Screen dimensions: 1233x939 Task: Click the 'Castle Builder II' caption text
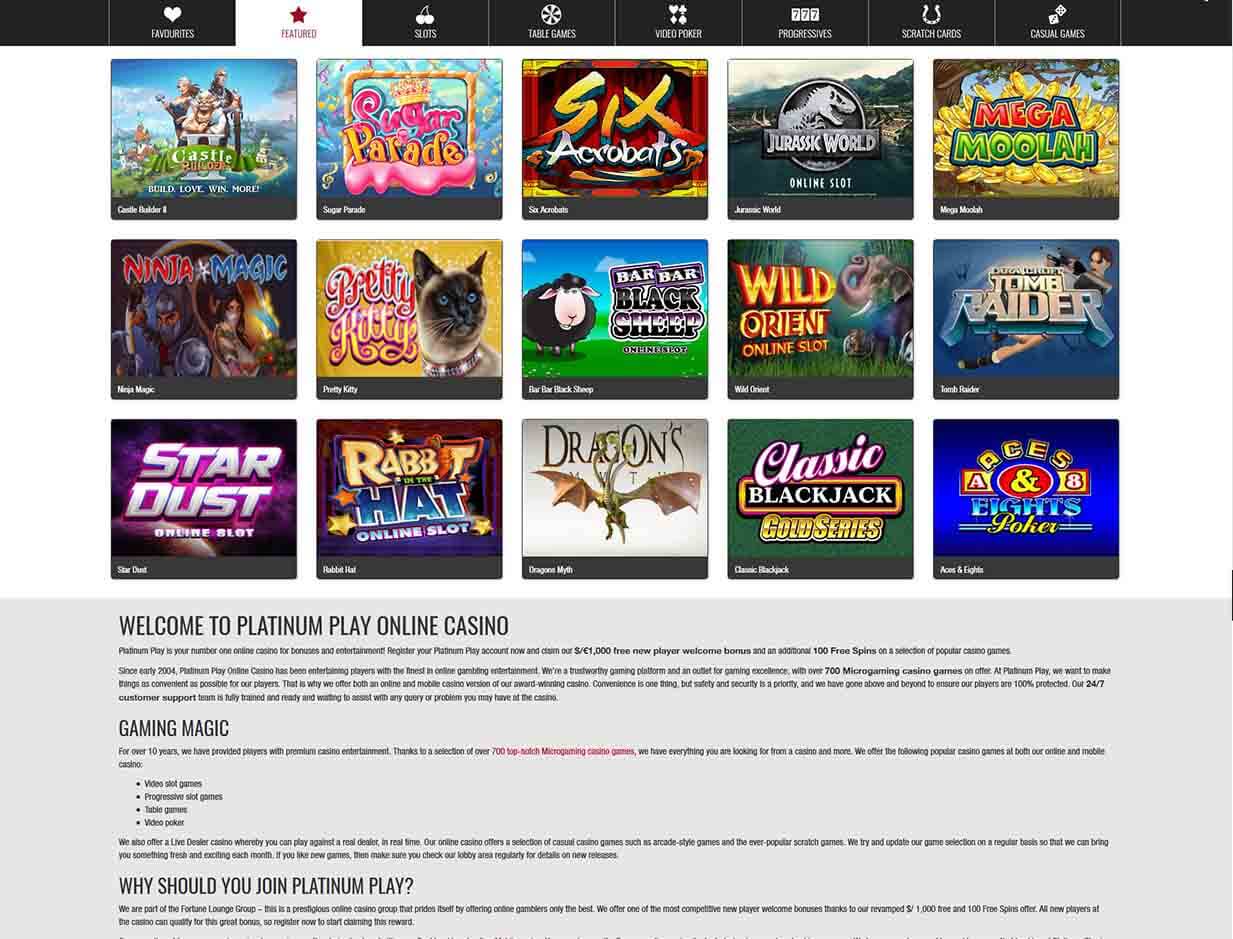pos(142,210)
